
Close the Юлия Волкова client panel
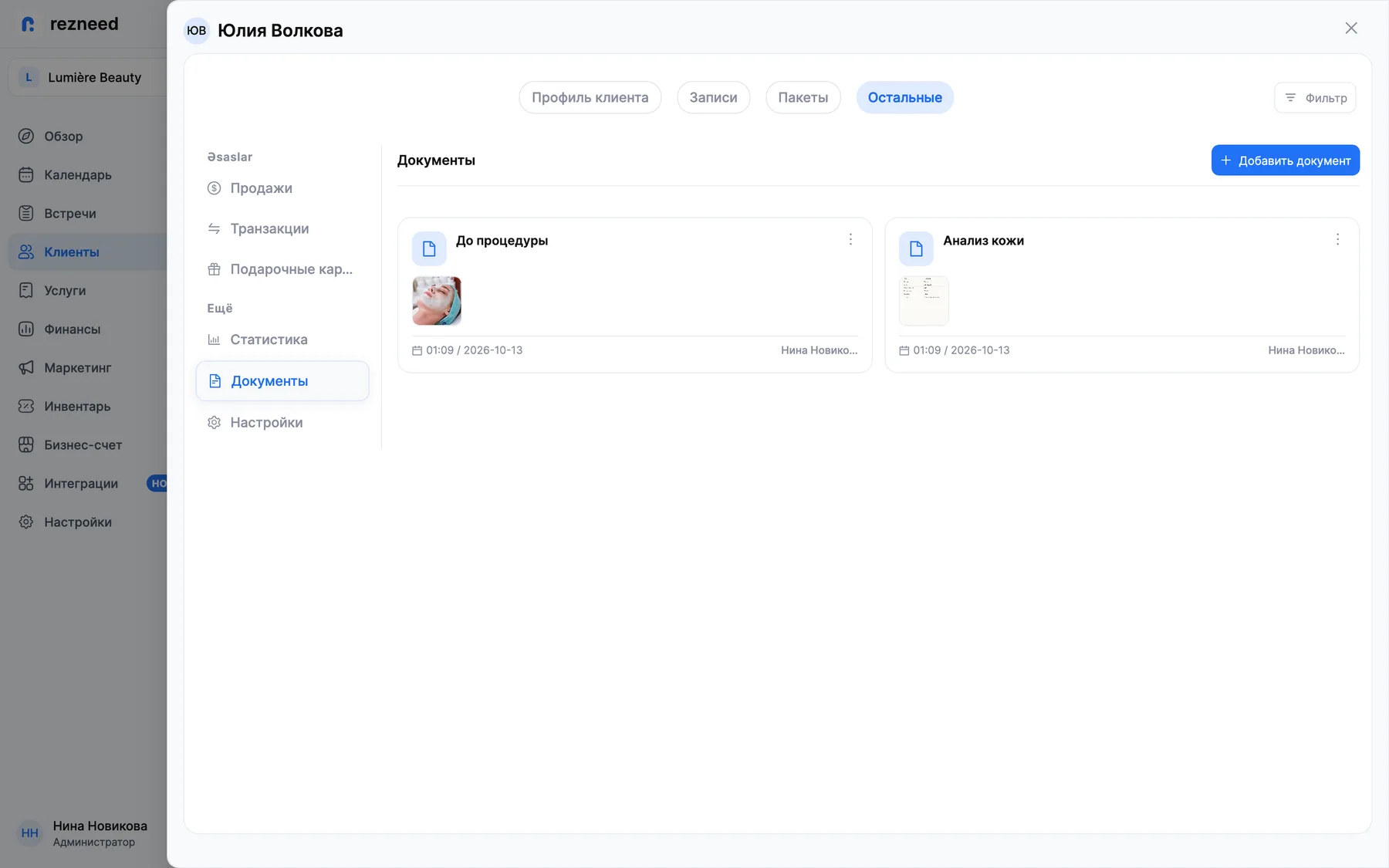(1351, 29)
